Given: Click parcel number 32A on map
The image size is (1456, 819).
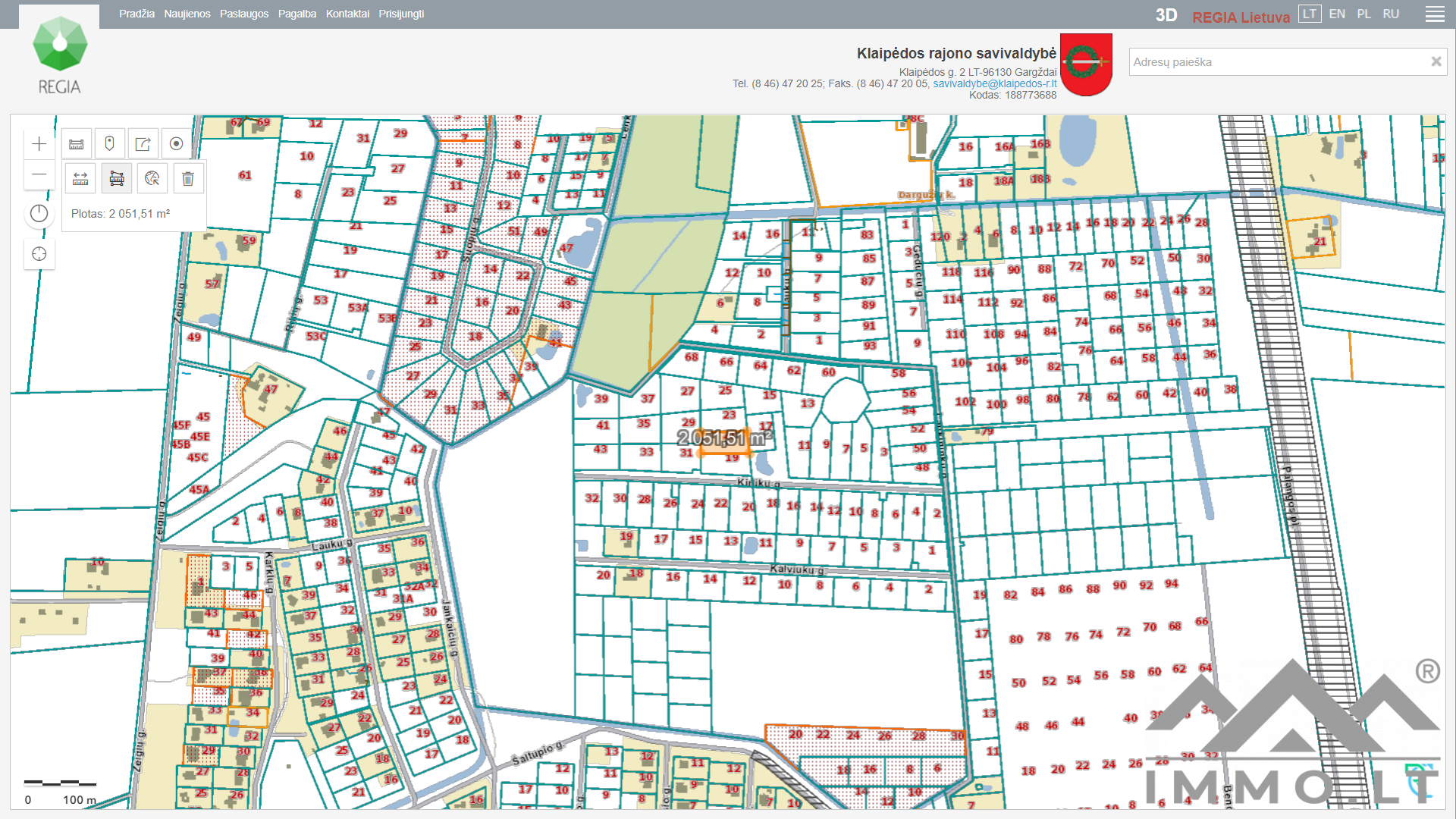Looking at the screenshot, I should (414, 586).
